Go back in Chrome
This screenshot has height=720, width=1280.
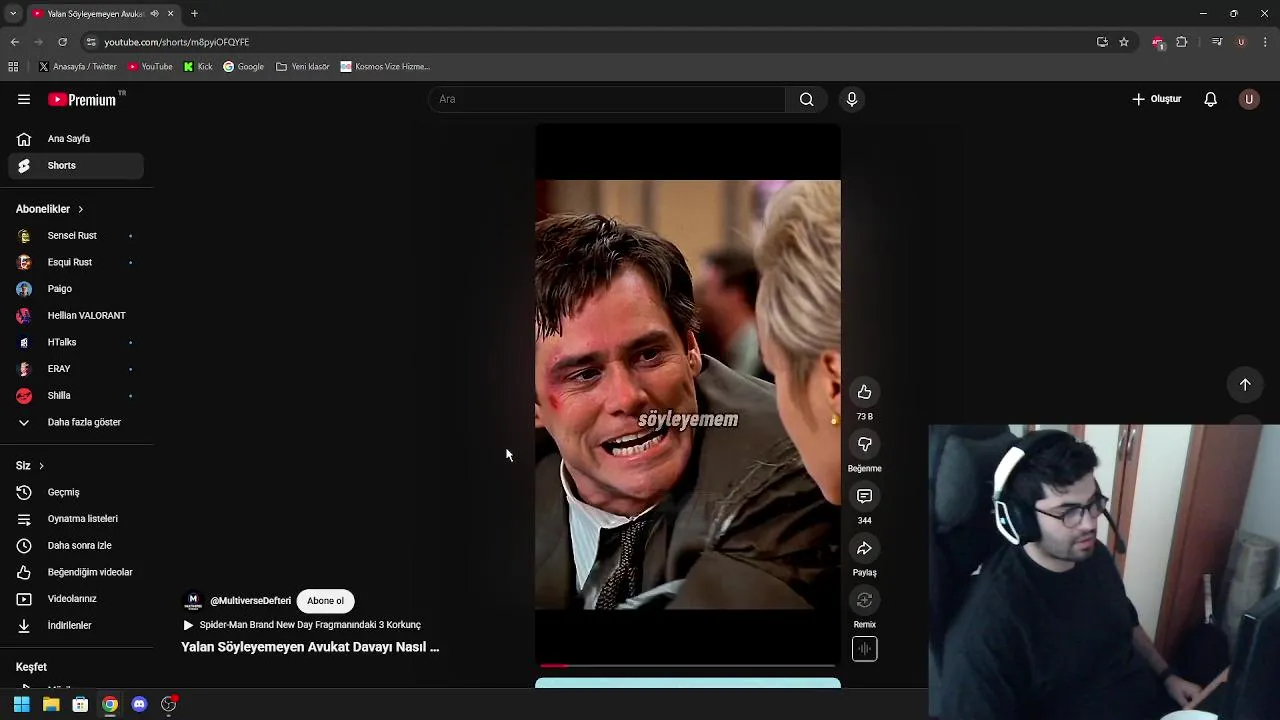point(15,42)
